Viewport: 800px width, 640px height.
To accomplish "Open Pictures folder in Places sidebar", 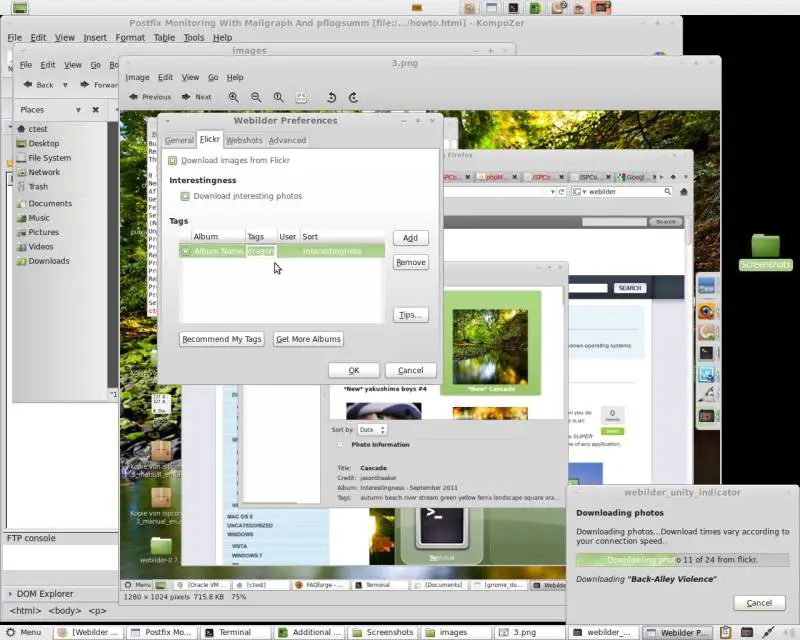I will 38,232.
